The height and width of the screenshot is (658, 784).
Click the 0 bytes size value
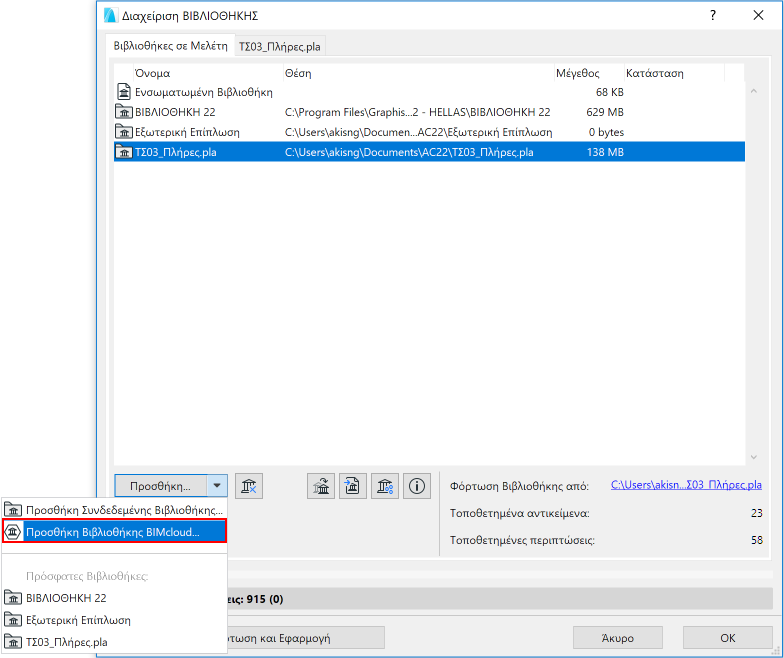[606, 132]
